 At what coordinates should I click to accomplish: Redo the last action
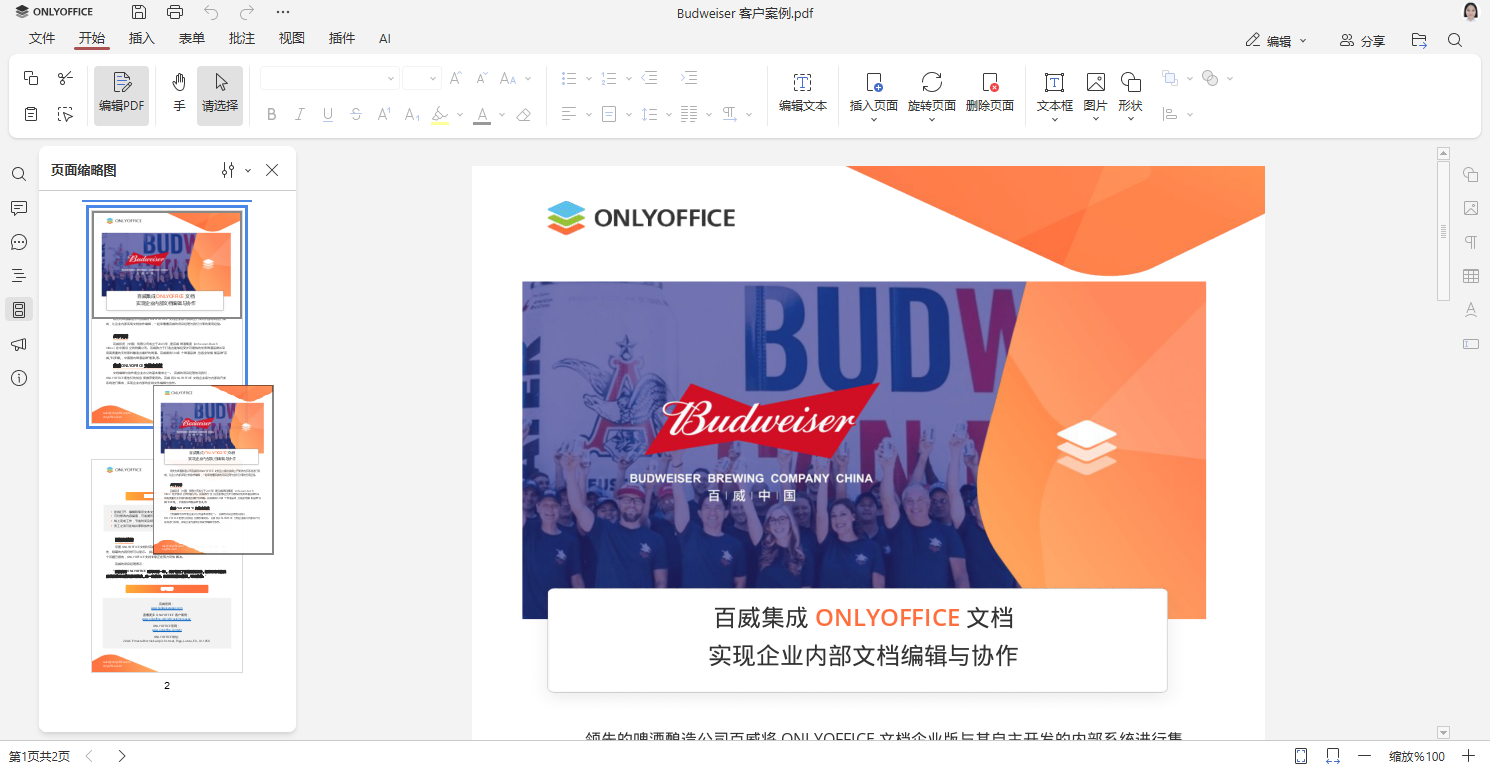pos(247,12)
